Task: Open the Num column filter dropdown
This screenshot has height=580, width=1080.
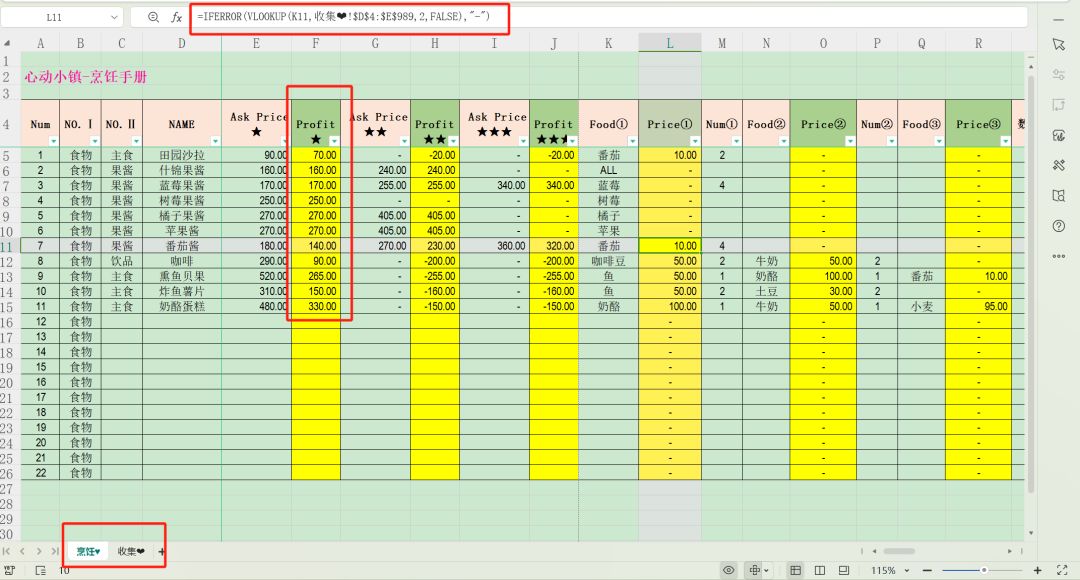Action: pos(52,141)
